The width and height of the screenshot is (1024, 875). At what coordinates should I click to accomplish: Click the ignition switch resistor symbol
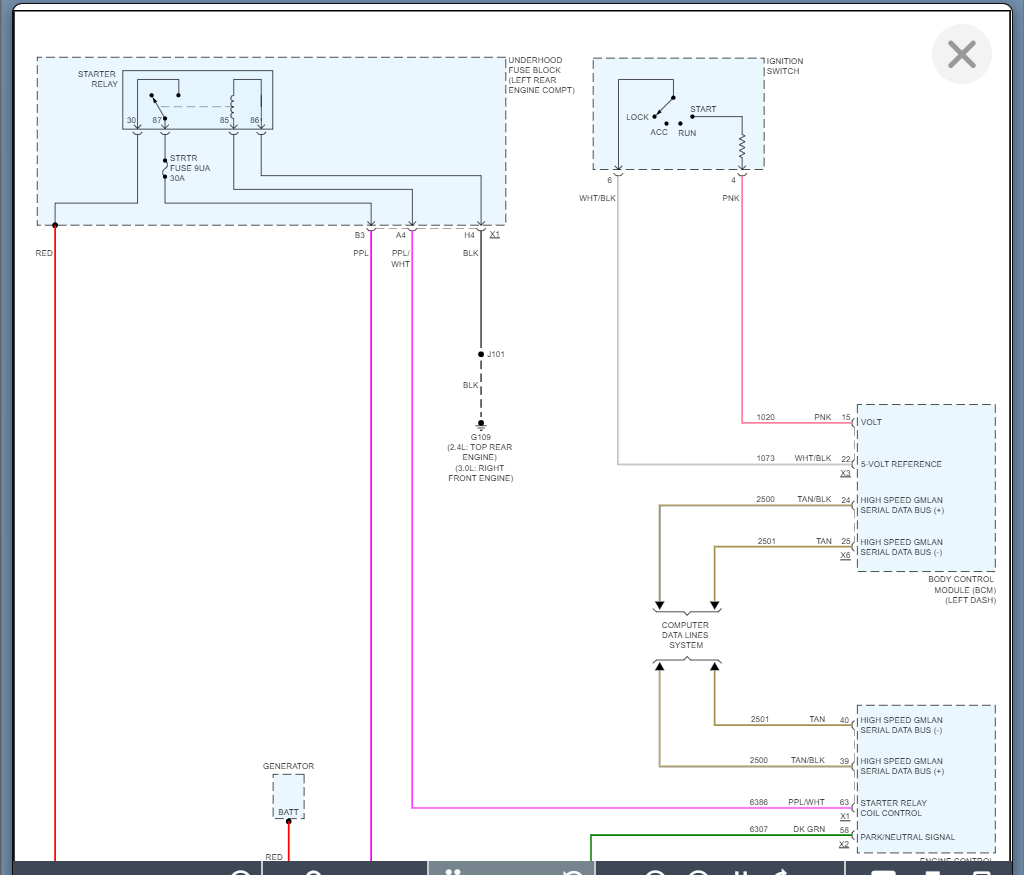tap(742, 148)
